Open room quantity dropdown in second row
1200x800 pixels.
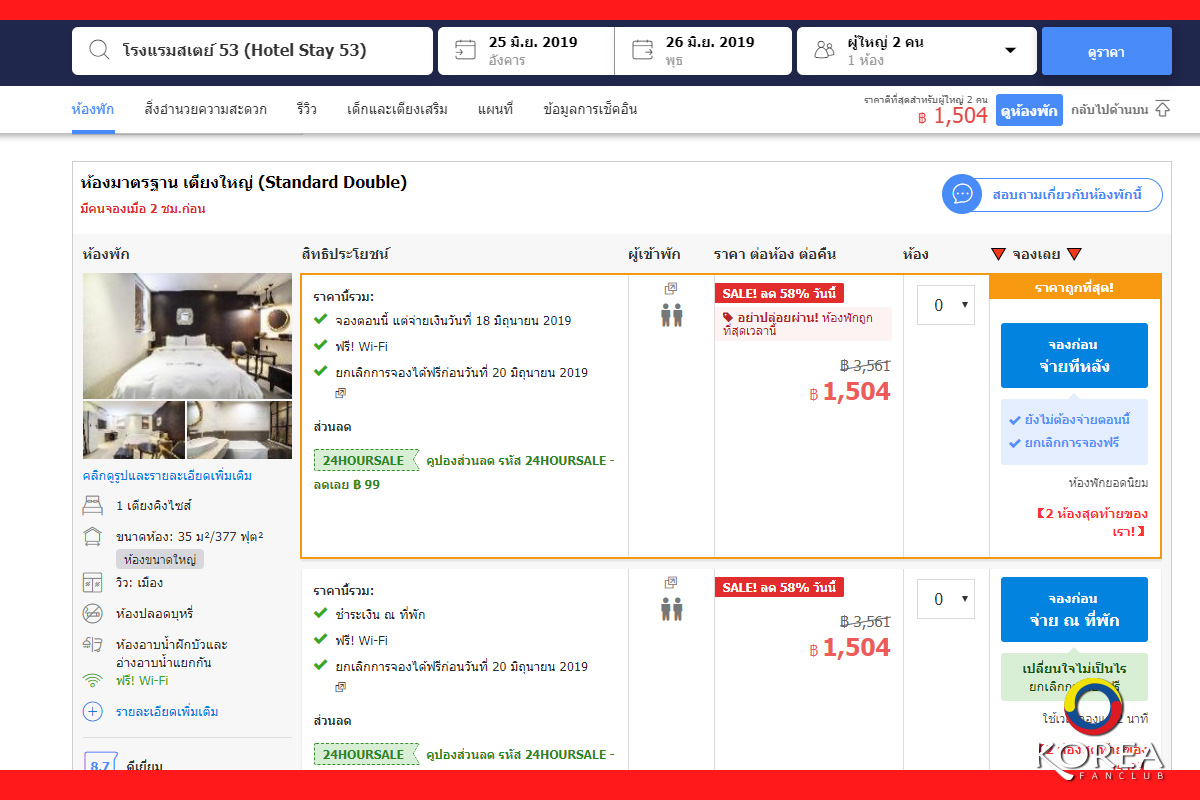pos(945,599)
